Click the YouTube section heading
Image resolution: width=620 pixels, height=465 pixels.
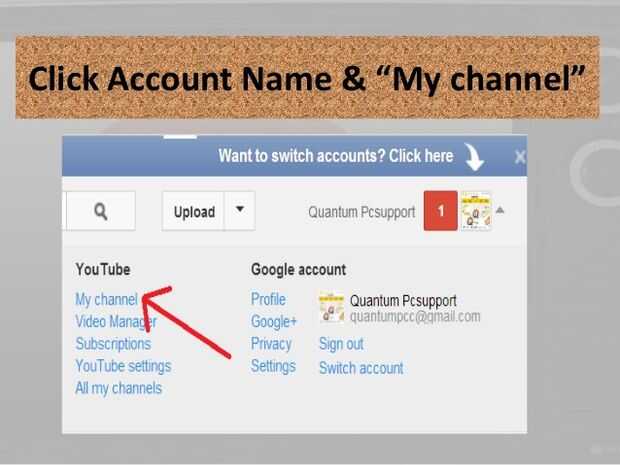pyautogui.click(x=103, y=270)
